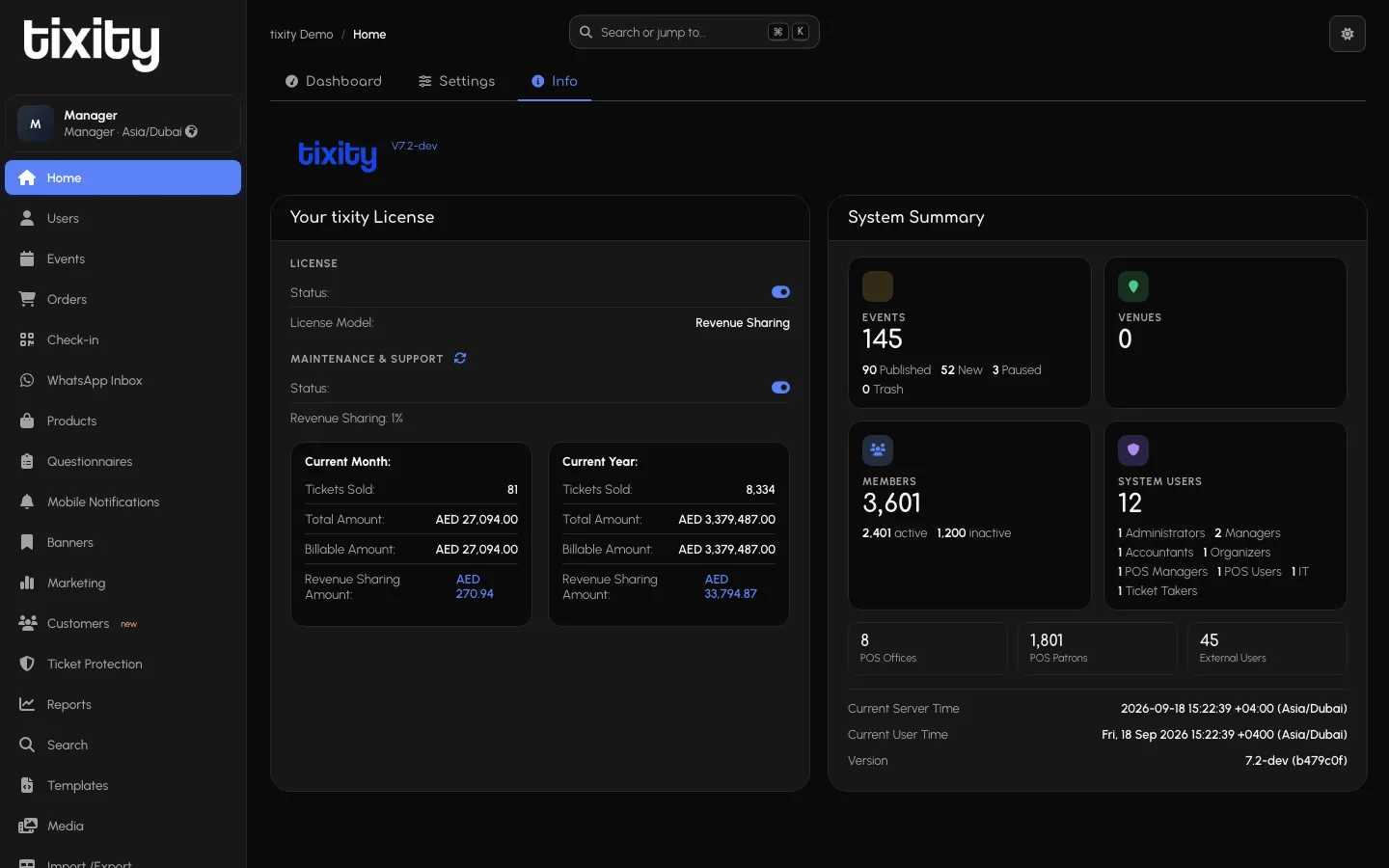Click the Home breadcrumb
1389x868 pixels.
(x=369, y=34)
